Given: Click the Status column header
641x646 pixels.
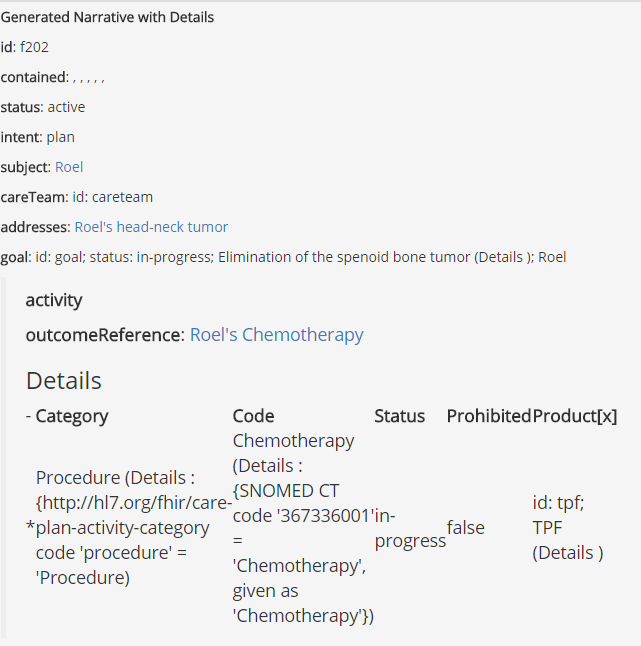Looking at the screenshot, I should click(x=400, y=416).
